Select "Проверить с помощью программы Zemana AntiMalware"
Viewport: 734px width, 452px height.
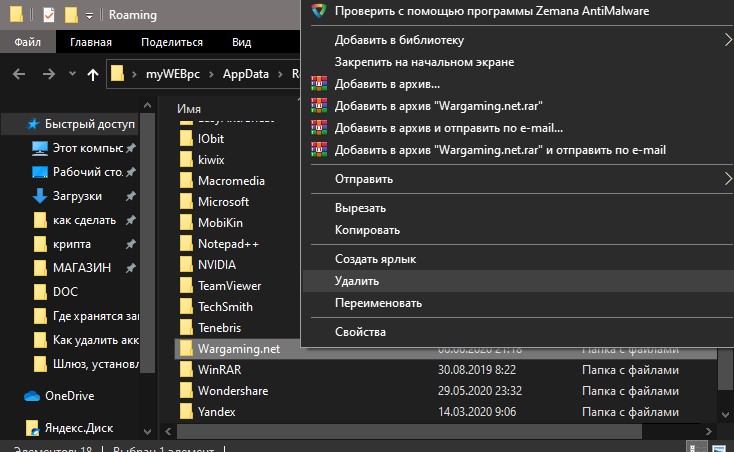(x=518, y=11)
